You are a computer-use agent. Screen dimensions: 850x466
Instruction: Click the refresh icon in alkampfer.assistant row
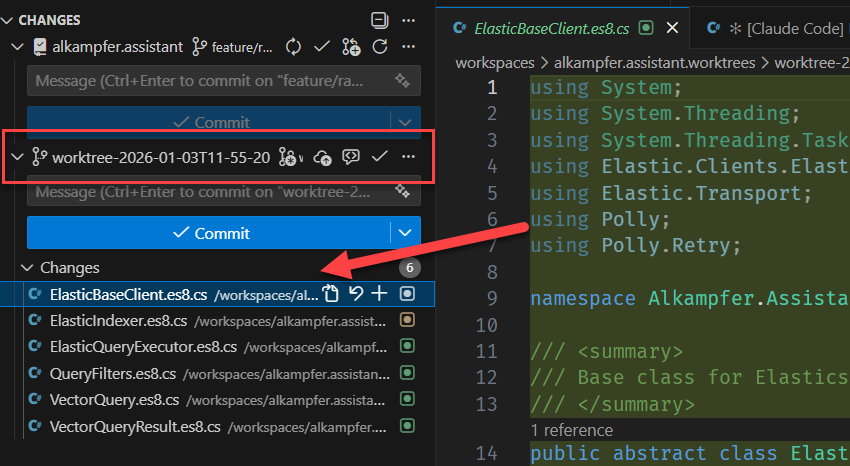380,46
